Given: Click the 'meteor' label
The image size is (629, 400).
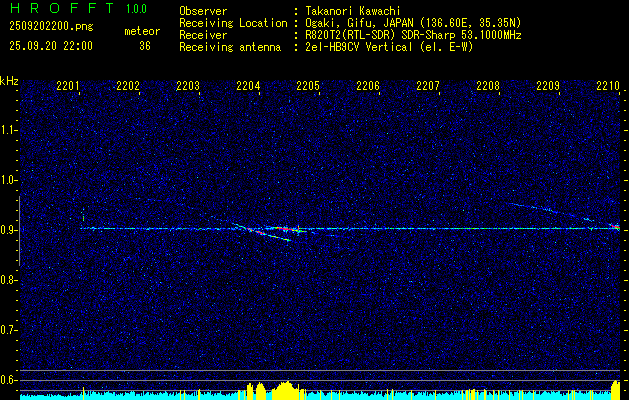Looking at the screenshot, I should pyautogui.click(x=142, y=31).
